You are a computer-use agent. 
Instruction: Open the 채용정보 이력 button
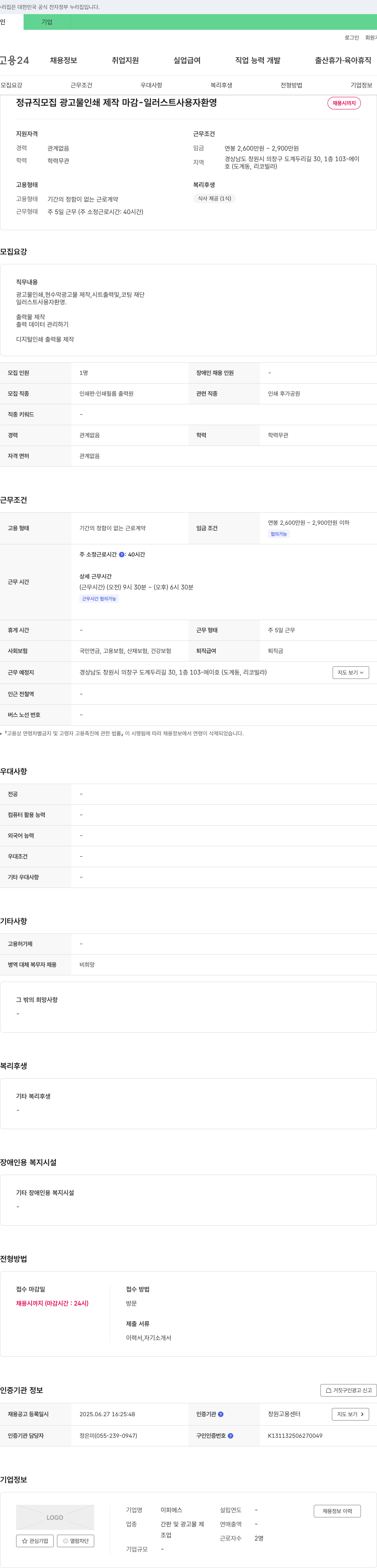[x=337, y=1511]
